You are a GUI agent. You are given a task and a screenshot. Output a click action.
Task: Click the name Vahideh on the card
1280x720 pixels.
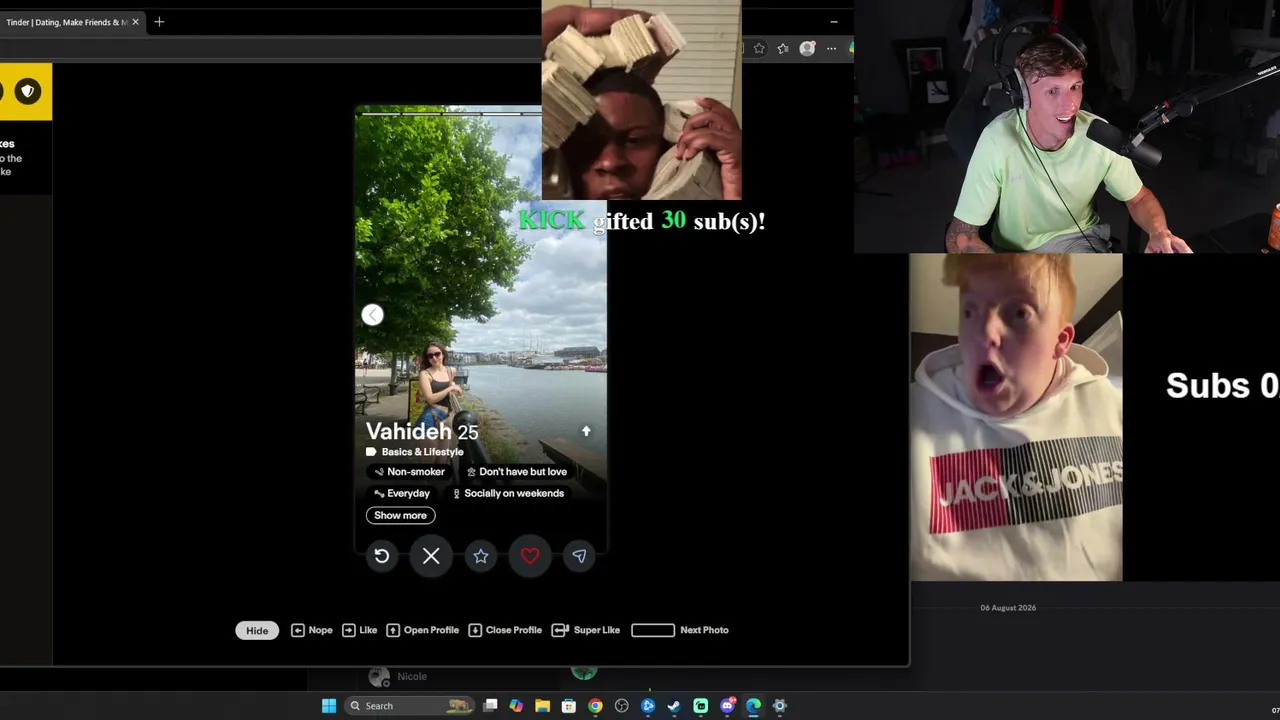[408, 431]
